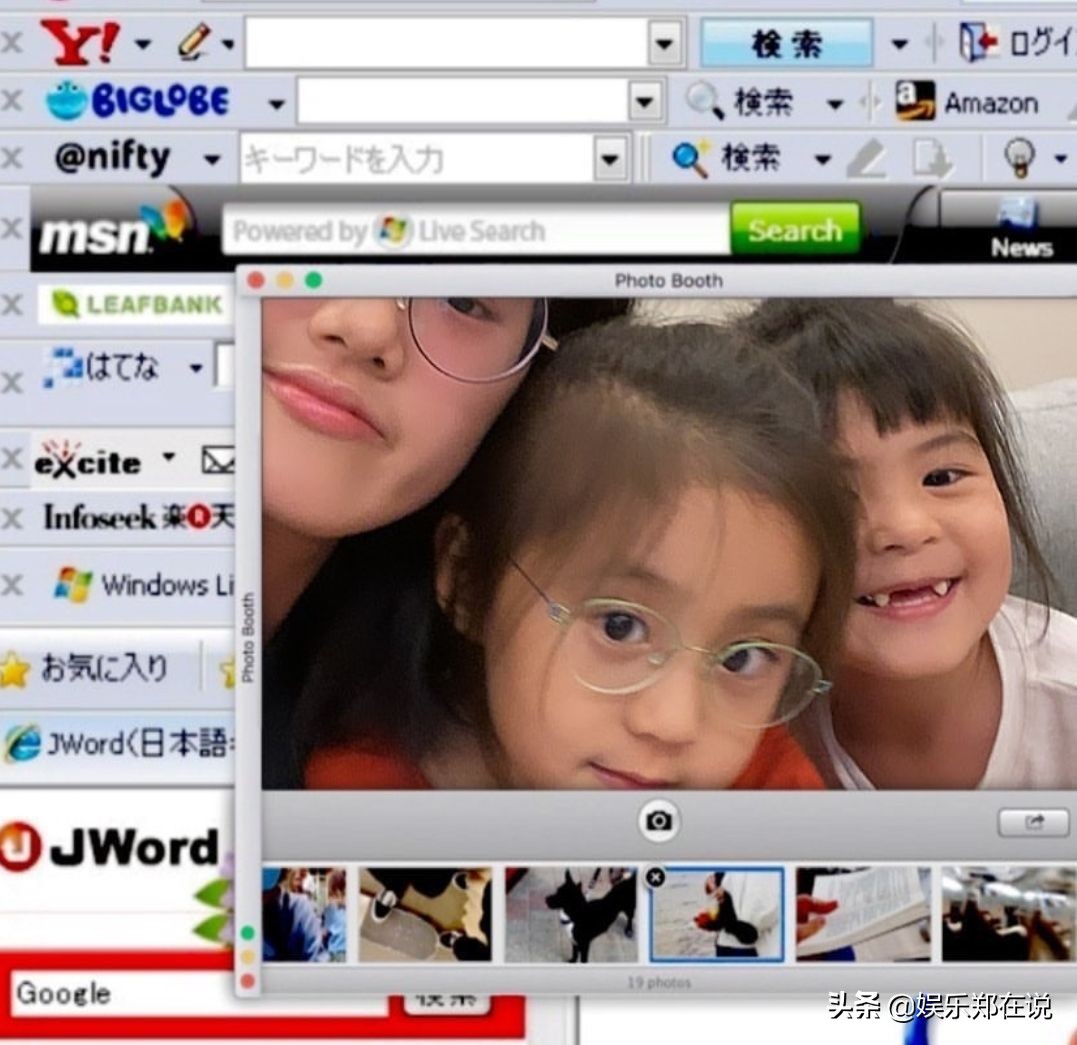
Task: Select the last visible Photo Booth thumbnail
Action: pos(1009,914)
